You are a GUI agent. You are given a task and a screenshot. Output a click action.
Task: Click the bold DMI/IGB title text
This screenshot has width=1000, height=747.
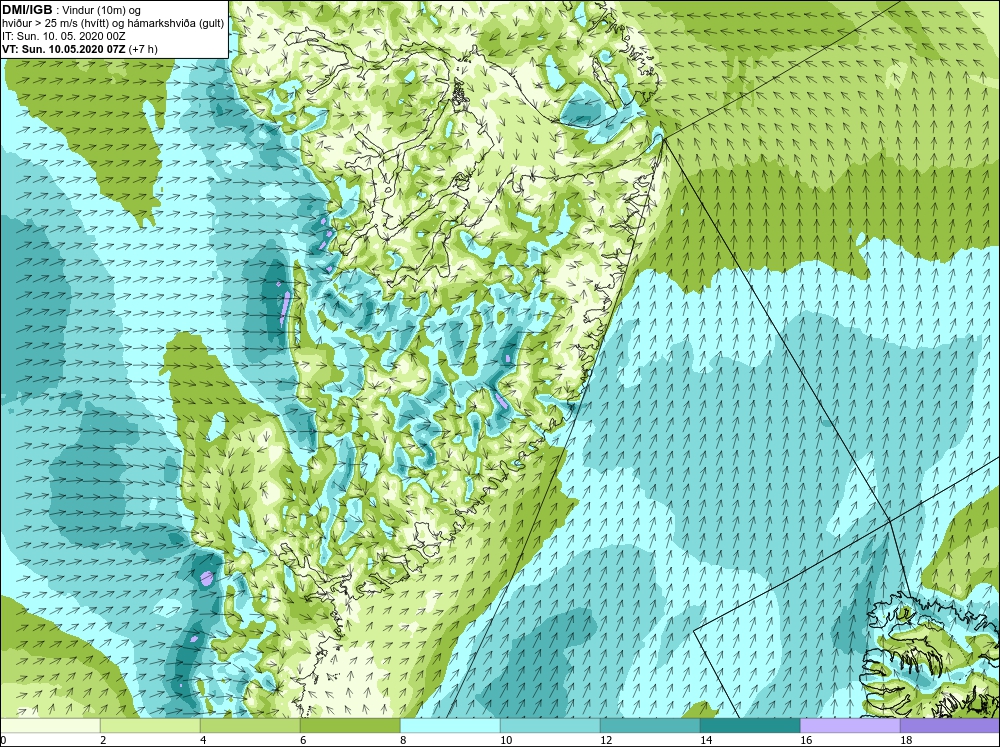pyautogui.click(x=27, y=10)
